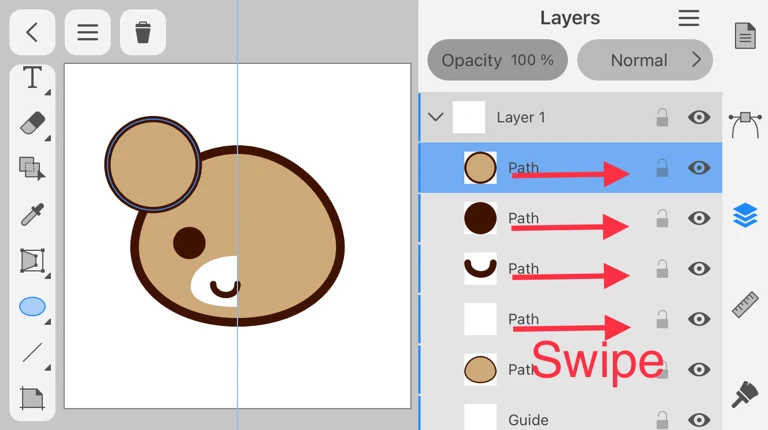Select the Ellipse shape tool
This screenshot has height=430, width=768.
pos(32,307)
